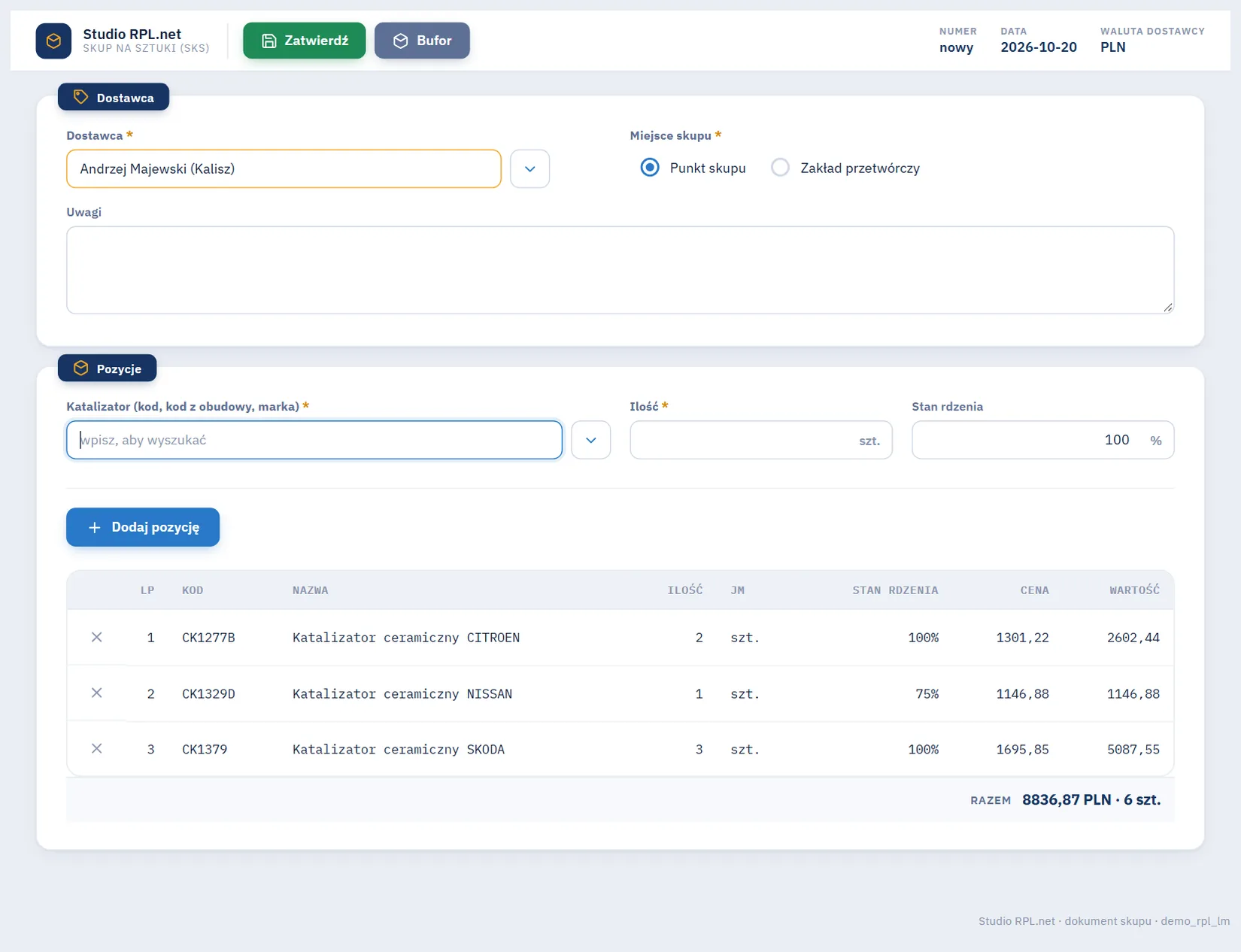Image resolution: width=1241 pixels, height=952 pixels.
Task: Click the row value 5087,55
Action: (x=1133, y=750)
